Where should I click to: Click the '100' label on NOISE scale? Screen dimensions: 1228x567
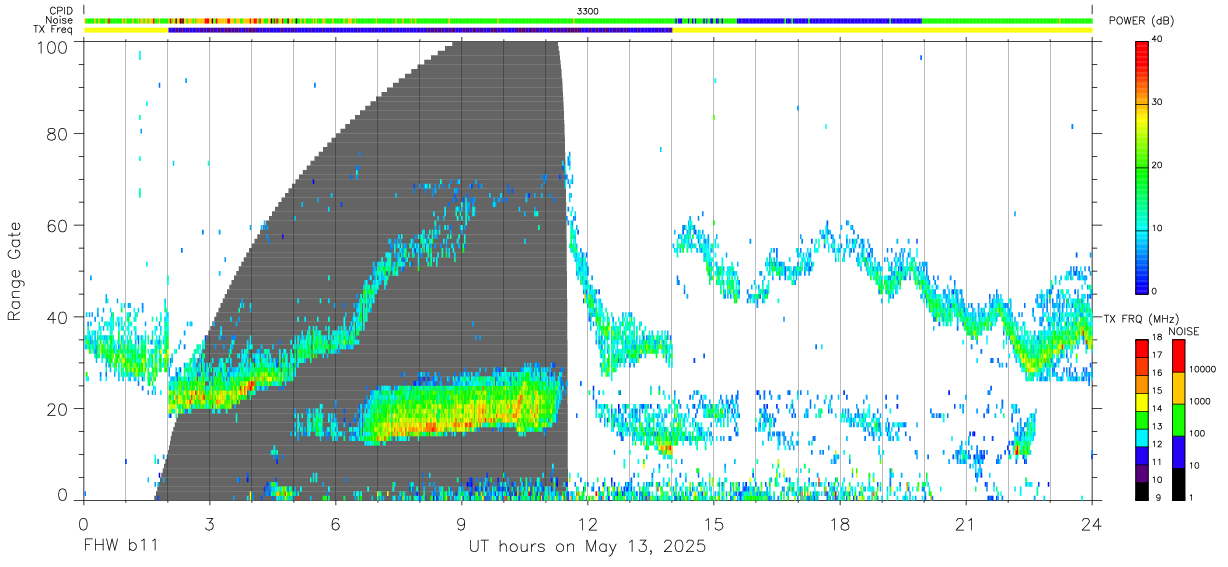pos(1197,433)
